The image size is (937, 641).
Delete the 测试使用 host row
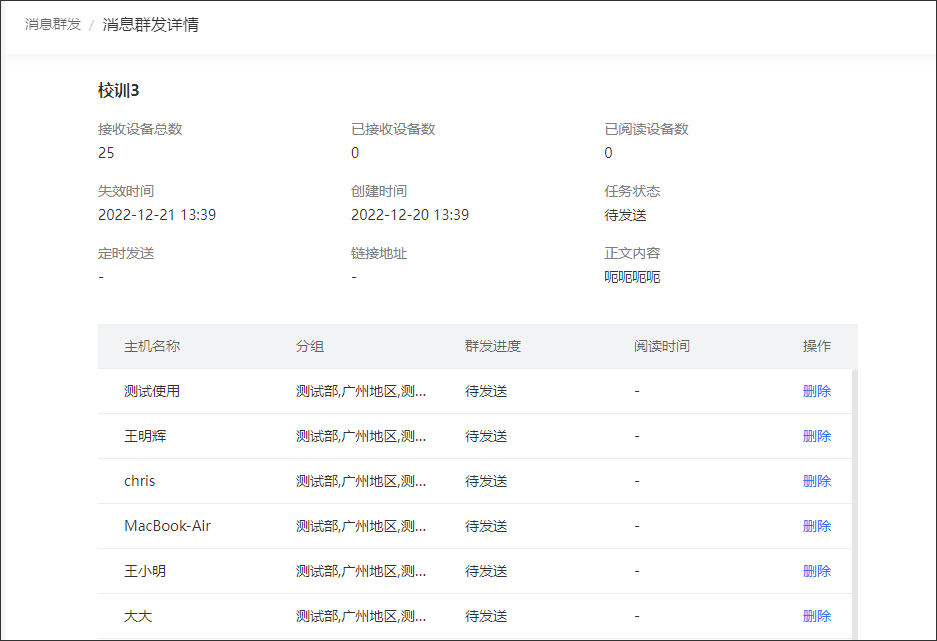point(816,391)
